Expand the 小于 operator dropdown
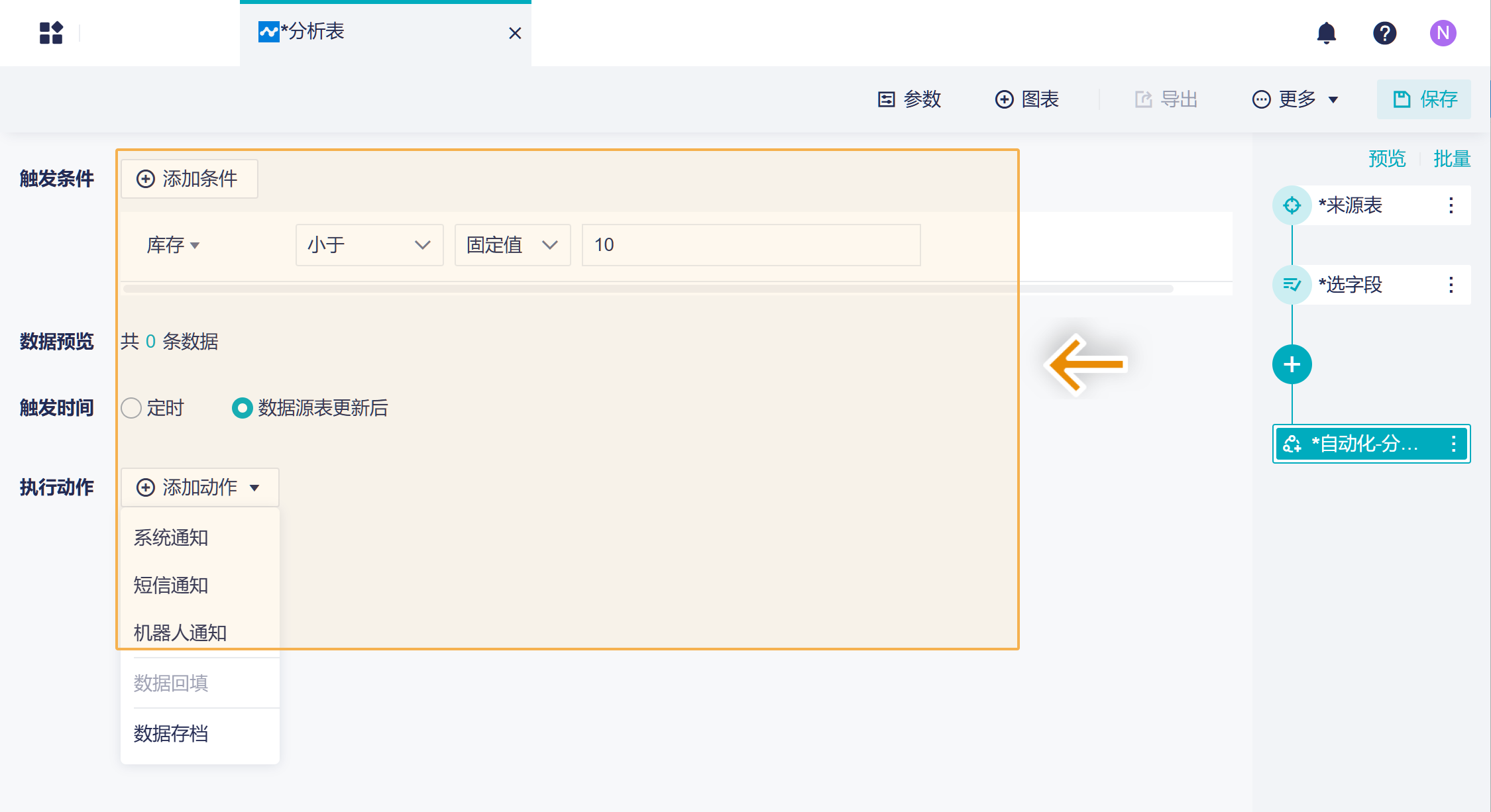This screenshot has width=1491, height=812. pos(369,245)
